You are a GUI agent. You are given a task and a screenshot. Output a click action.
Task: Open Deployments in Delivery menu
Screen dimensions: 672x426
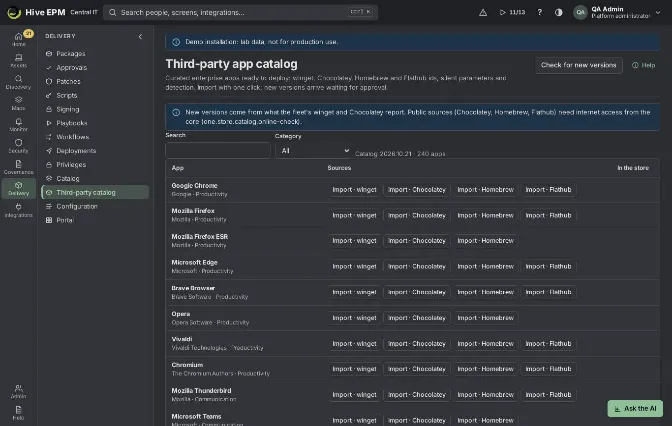(95, 151)
